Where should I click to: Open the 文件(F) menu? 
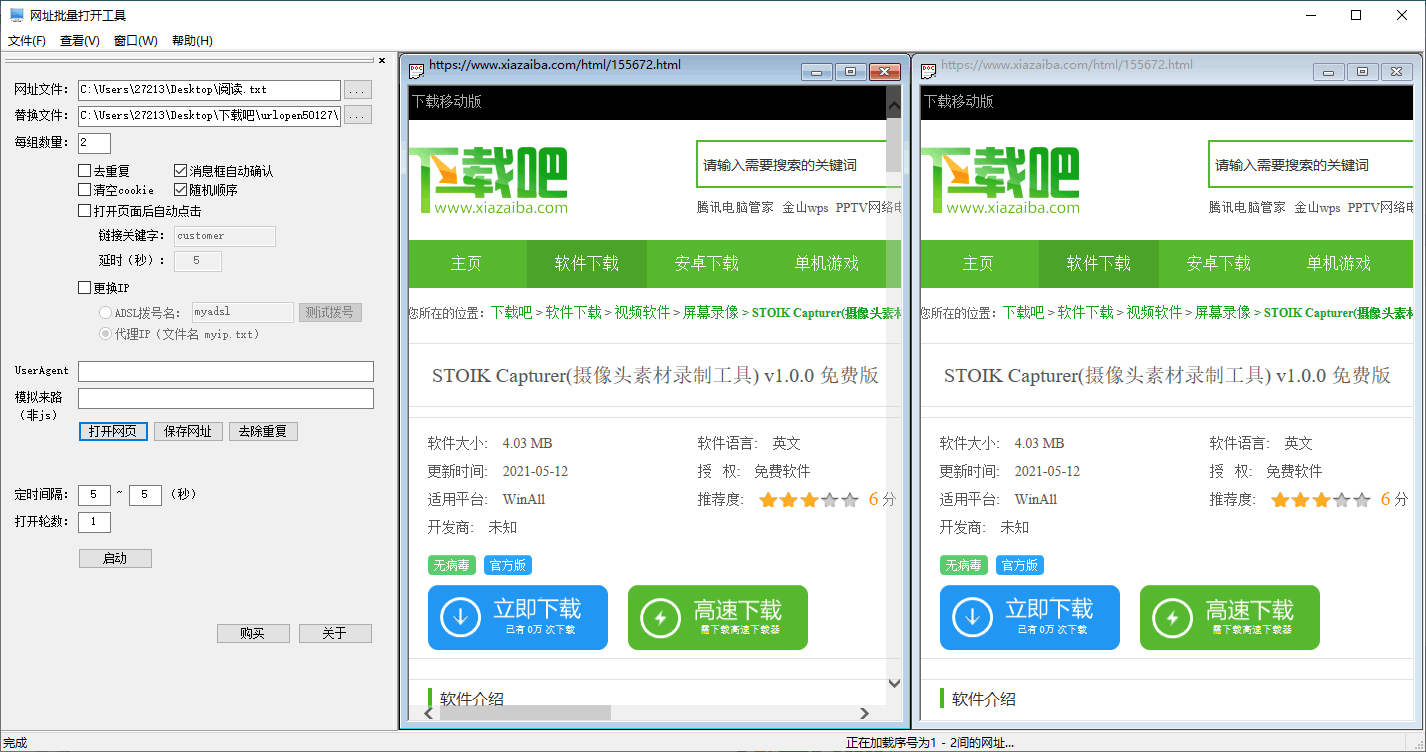click(27, 41)
